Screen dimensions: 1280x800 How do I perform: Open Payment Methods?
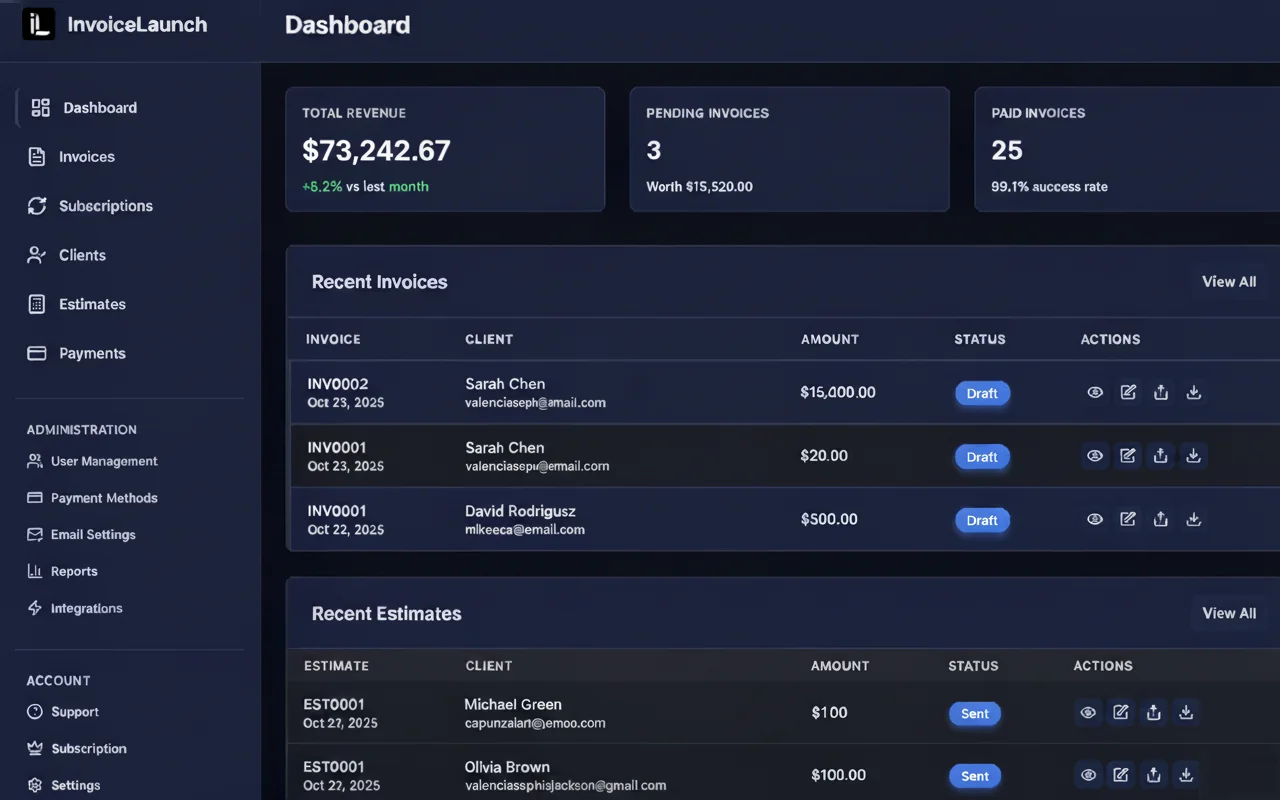[x=104, y=497]
